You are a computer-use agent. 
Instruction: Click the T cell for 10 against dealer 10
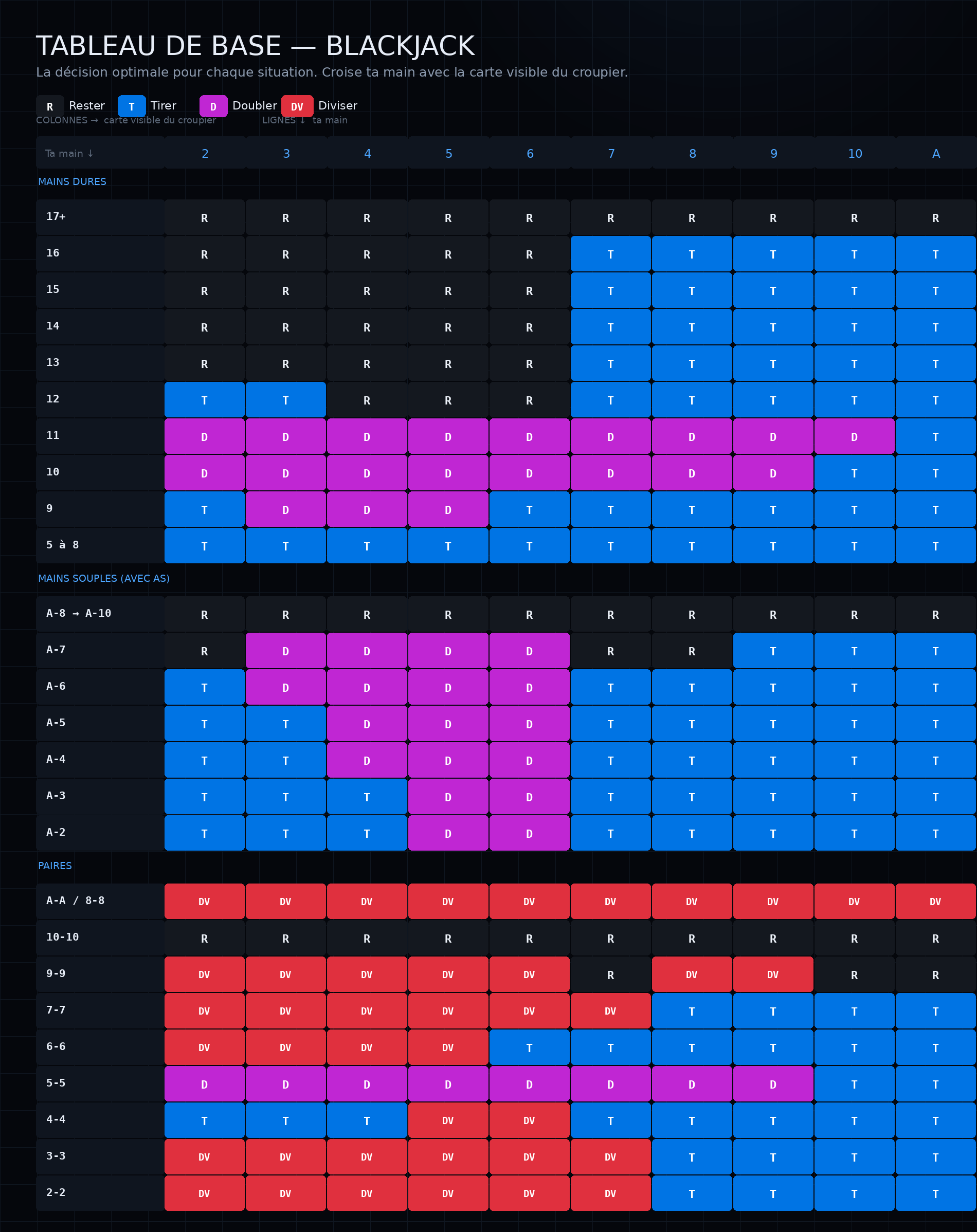click(854, 472)
